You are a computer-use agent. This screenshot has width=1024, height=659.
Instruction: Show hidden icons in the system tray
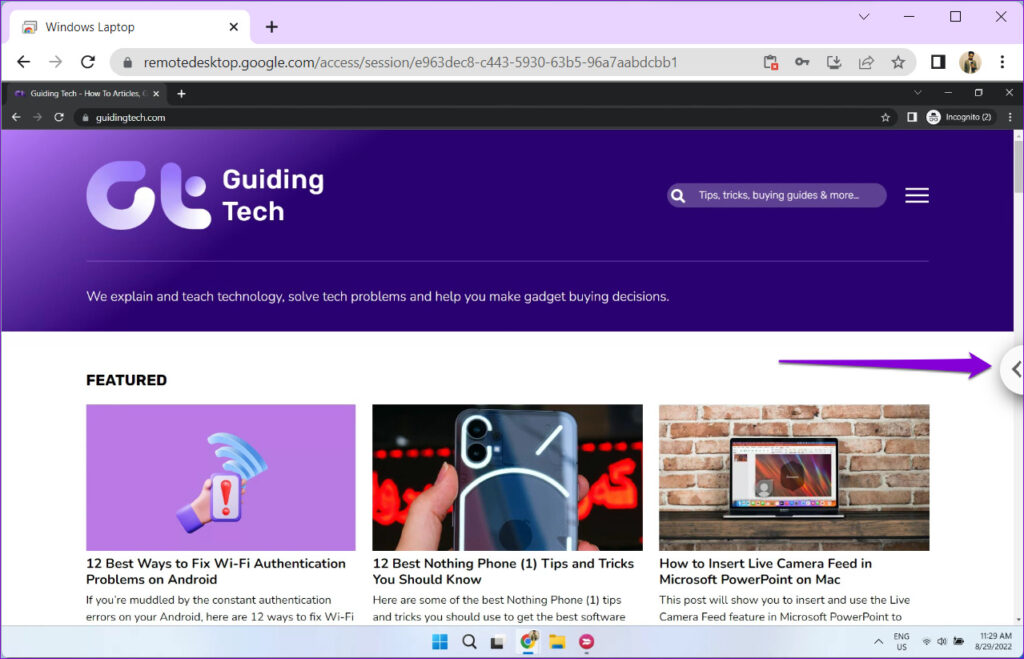coord(877,641)
